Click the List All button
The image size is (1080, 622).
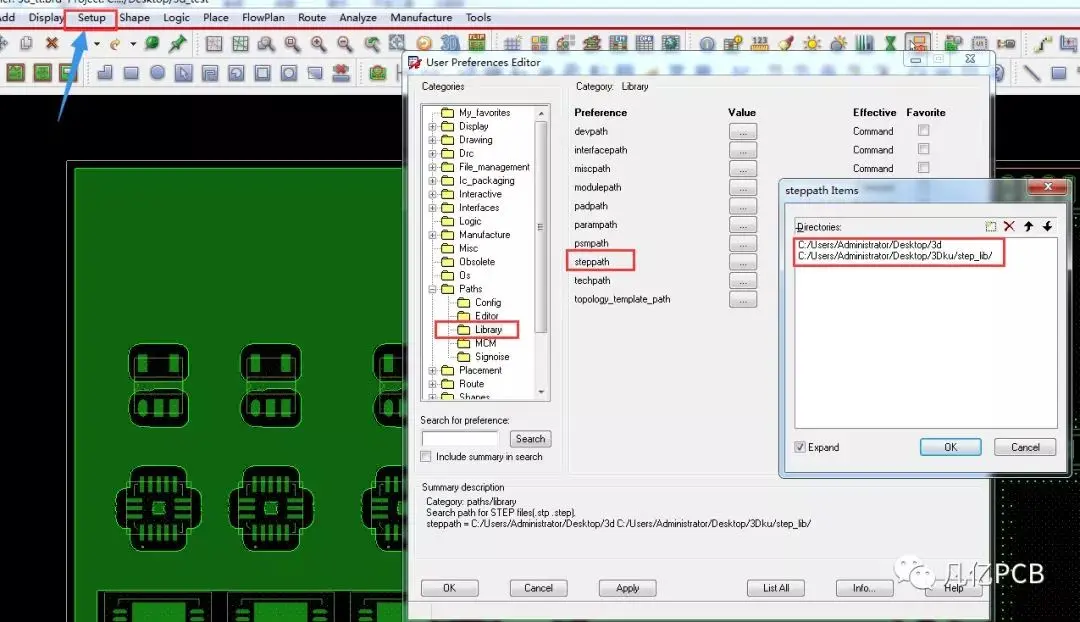coord(776,588)
